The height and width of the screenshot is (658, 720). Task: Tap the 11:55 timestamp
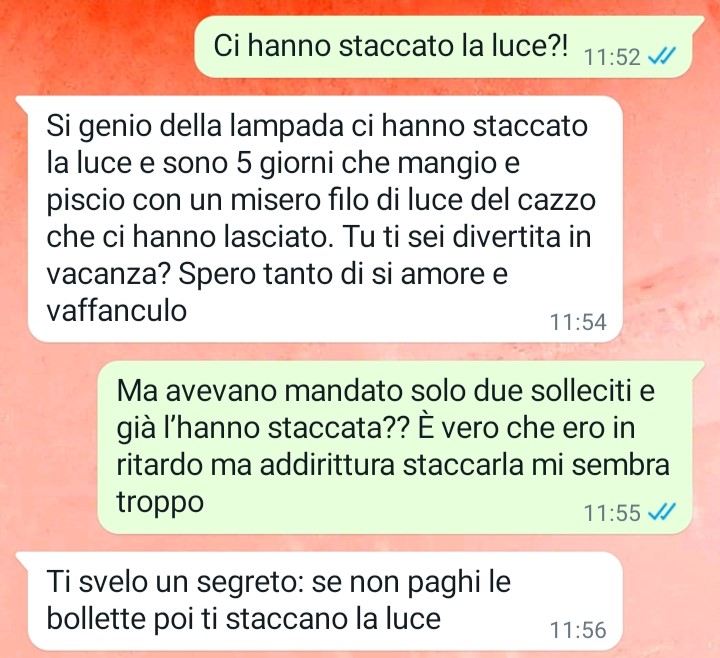612,512
